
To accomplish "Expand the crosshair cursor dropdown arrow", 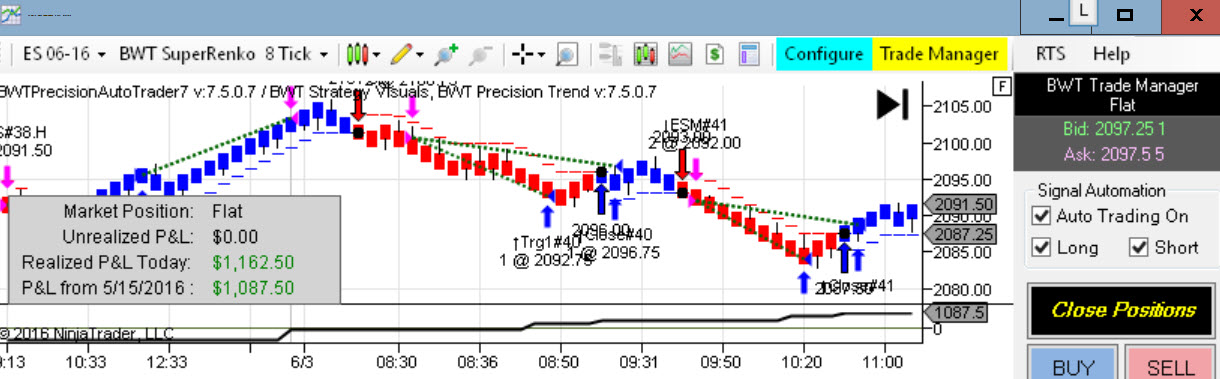I will coord(540,54).
